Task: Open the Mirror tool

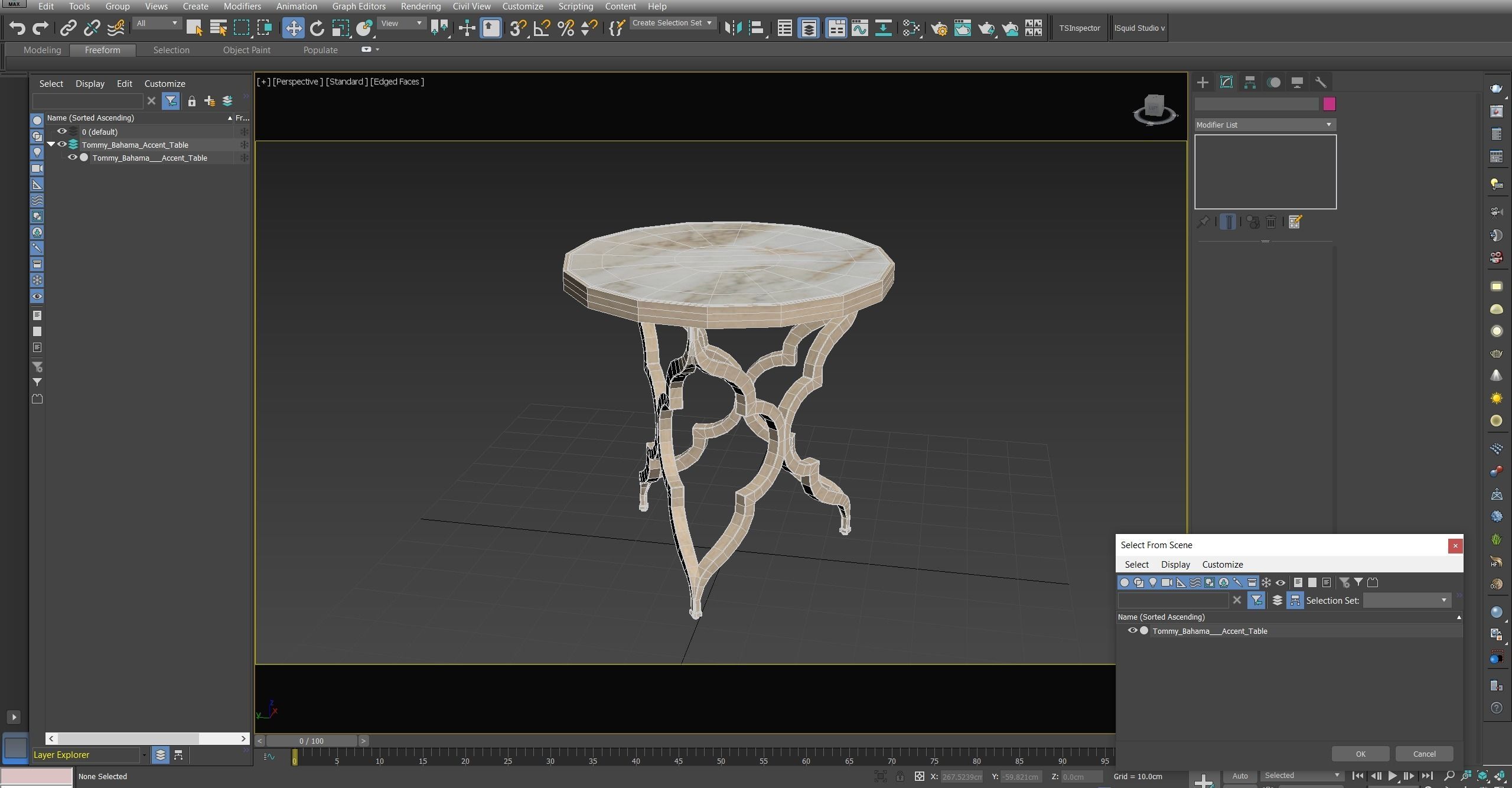Action: 732,28
